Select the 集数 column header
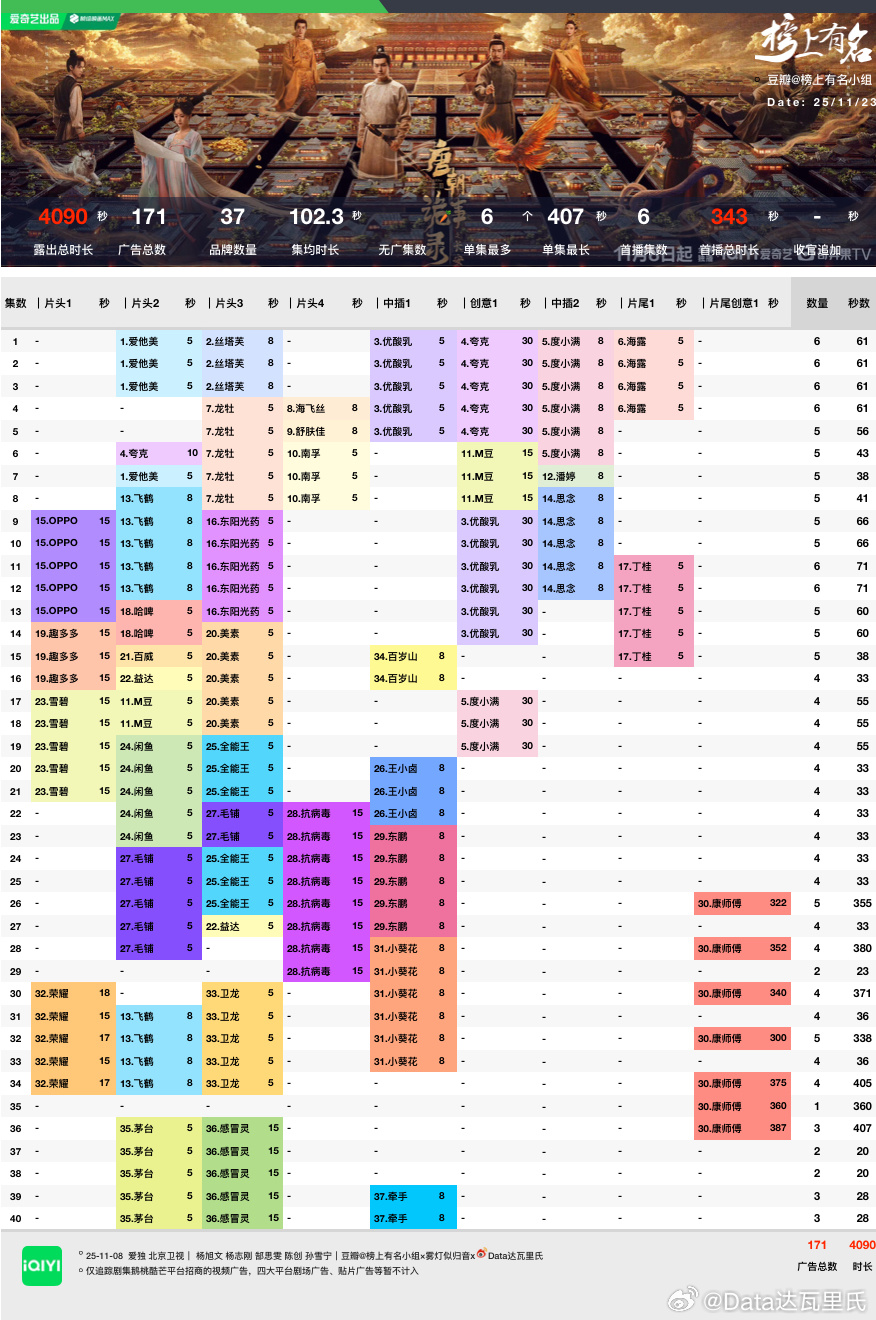The height and width of the screenshot is (1320, 876). tap(15, 302)
